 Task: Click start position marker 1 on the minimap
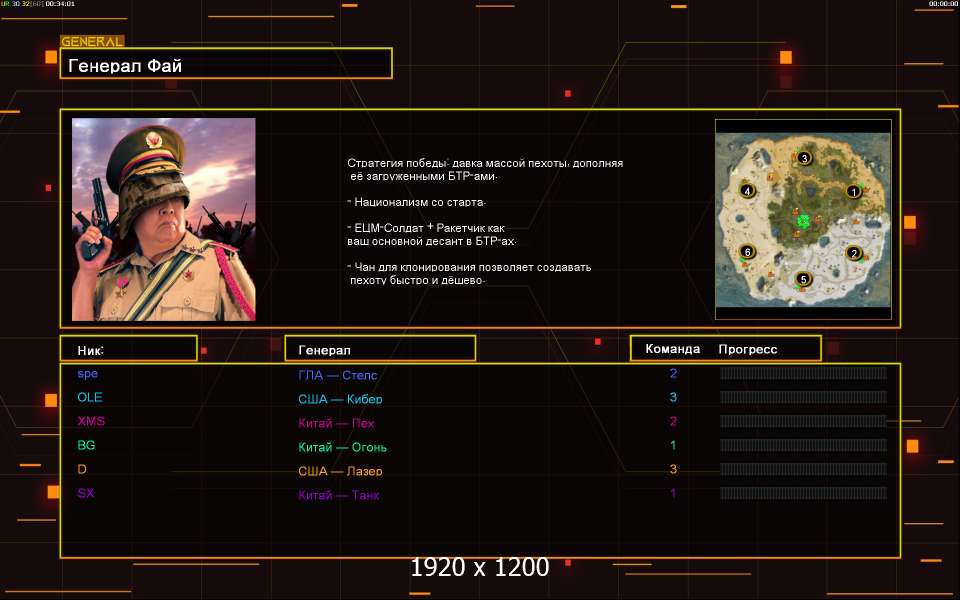(853, 192)
